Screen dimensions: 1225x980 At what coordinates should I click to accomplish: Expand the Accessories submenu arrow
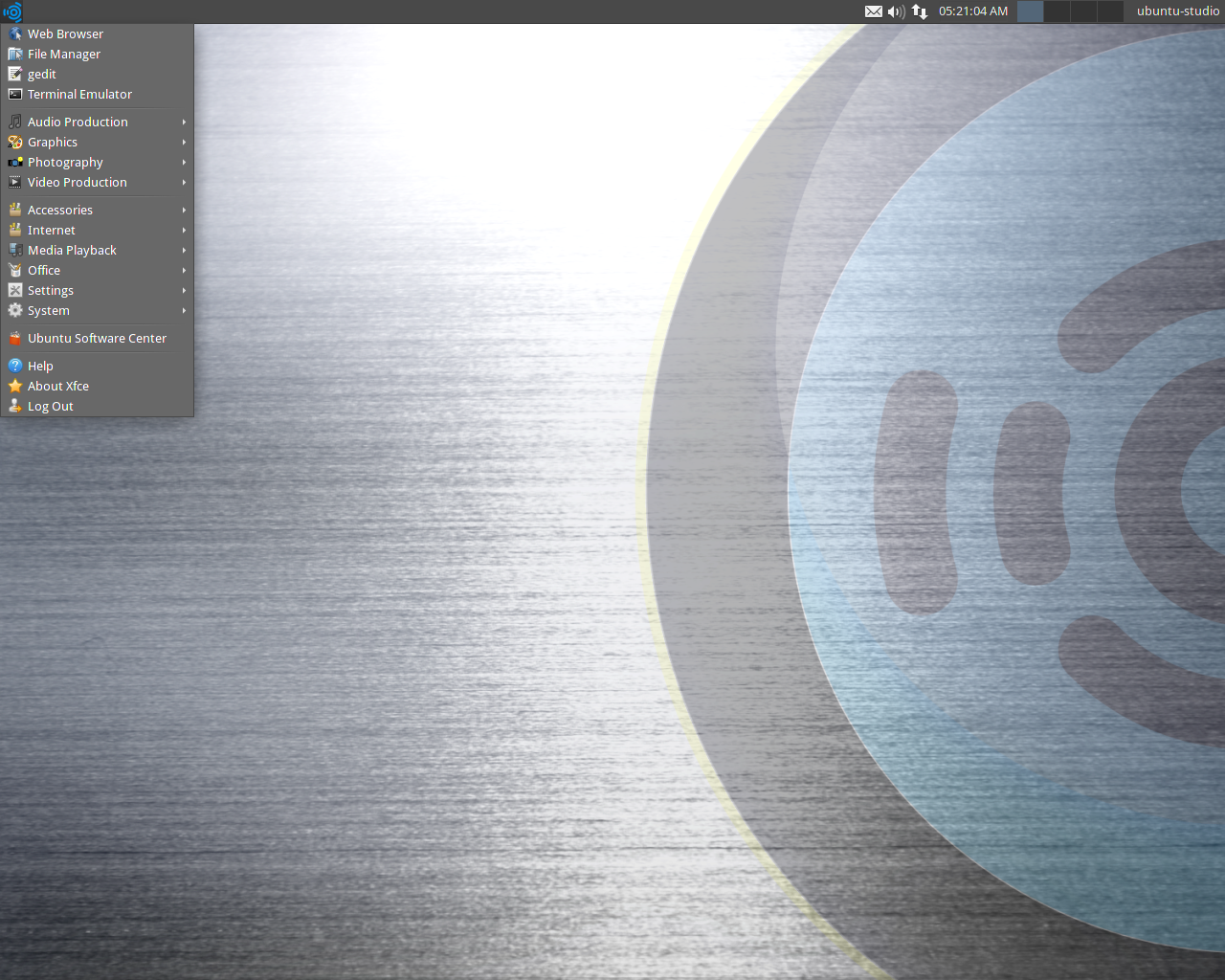(184, 210)
